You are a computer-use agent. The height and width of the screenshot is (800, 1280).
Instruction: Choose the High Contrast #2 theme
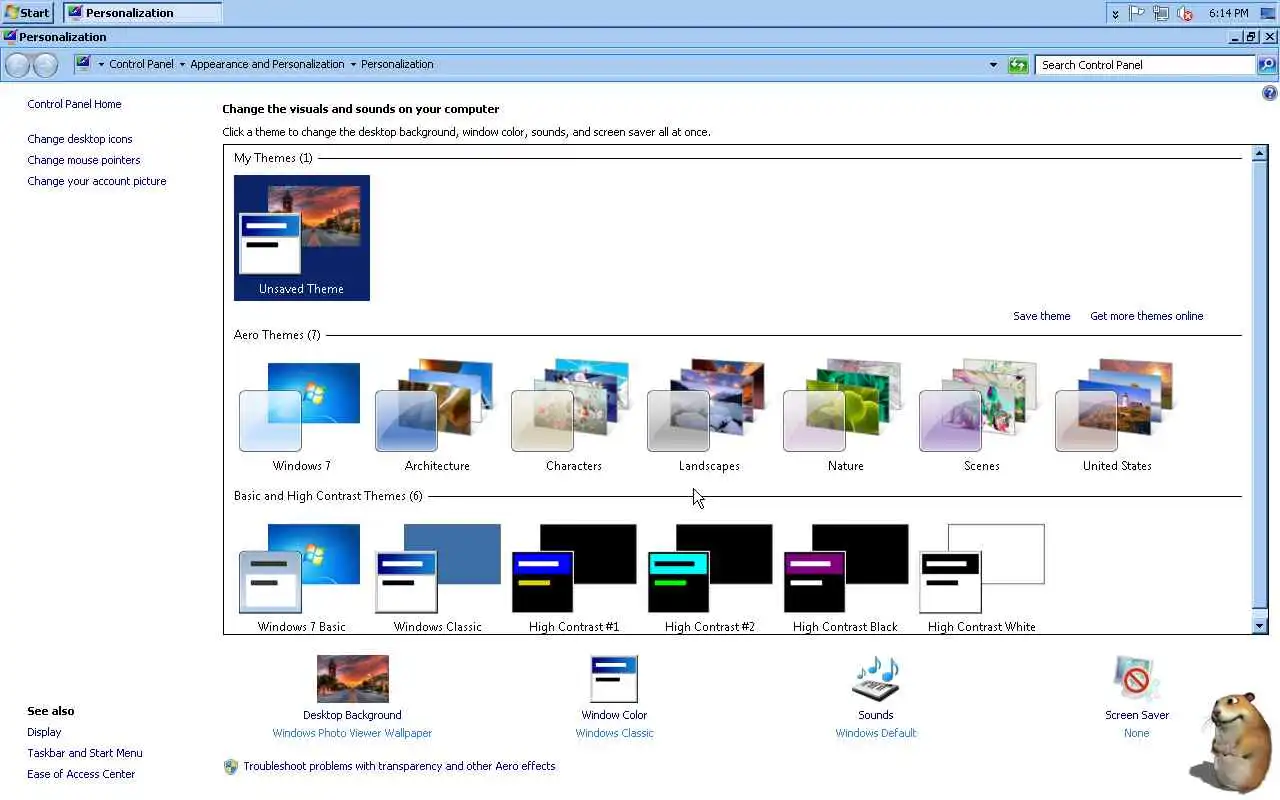(709, 577)
